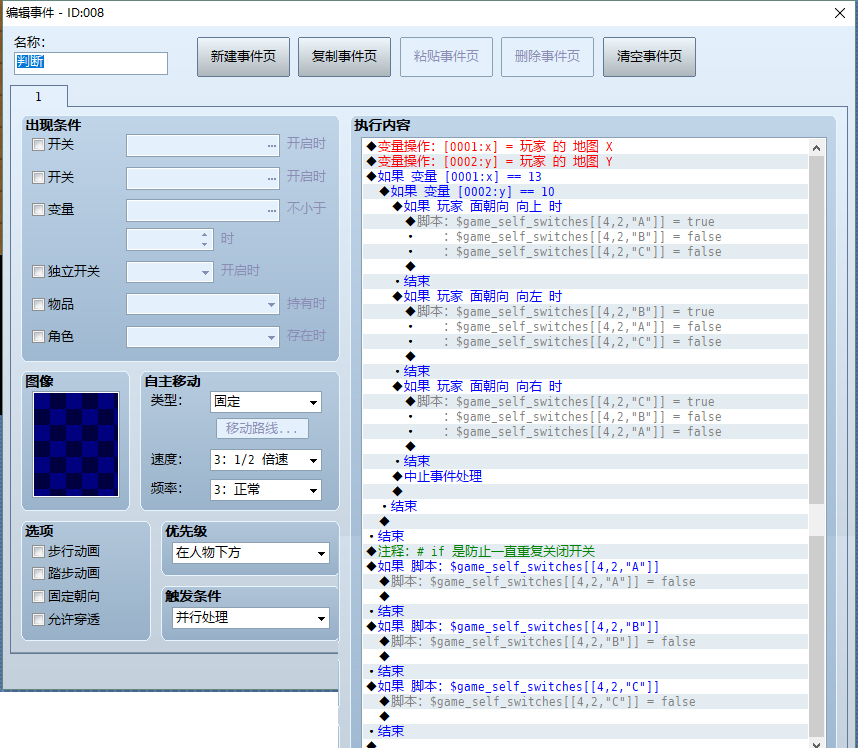Screen dimensions: 858x748
Task: Open the 优先级 dropdown showing 在人物下方
Action: point(251,553)
